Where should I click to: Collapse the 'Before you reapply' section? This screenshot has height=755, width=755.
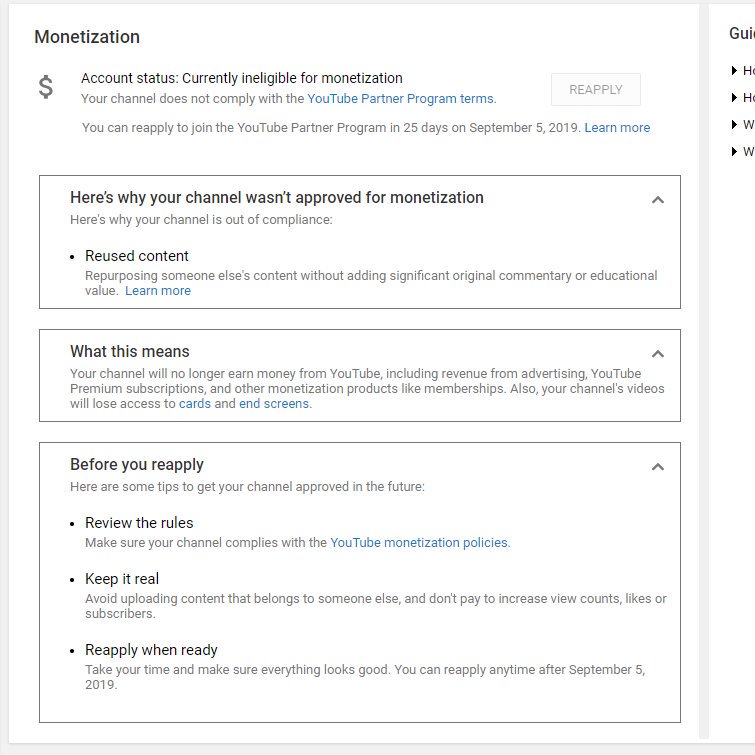click(x=658, y=467)
